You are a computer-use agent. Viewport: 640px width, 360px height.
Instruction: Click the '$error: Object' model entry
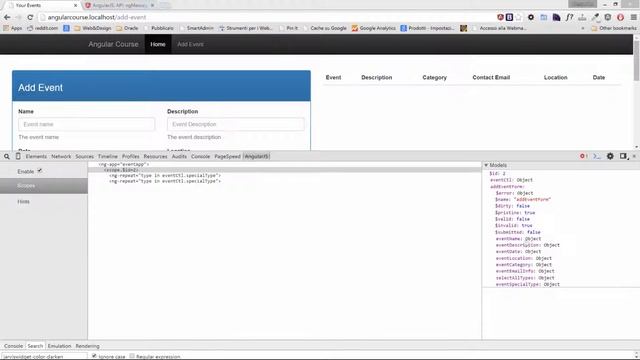514,193
